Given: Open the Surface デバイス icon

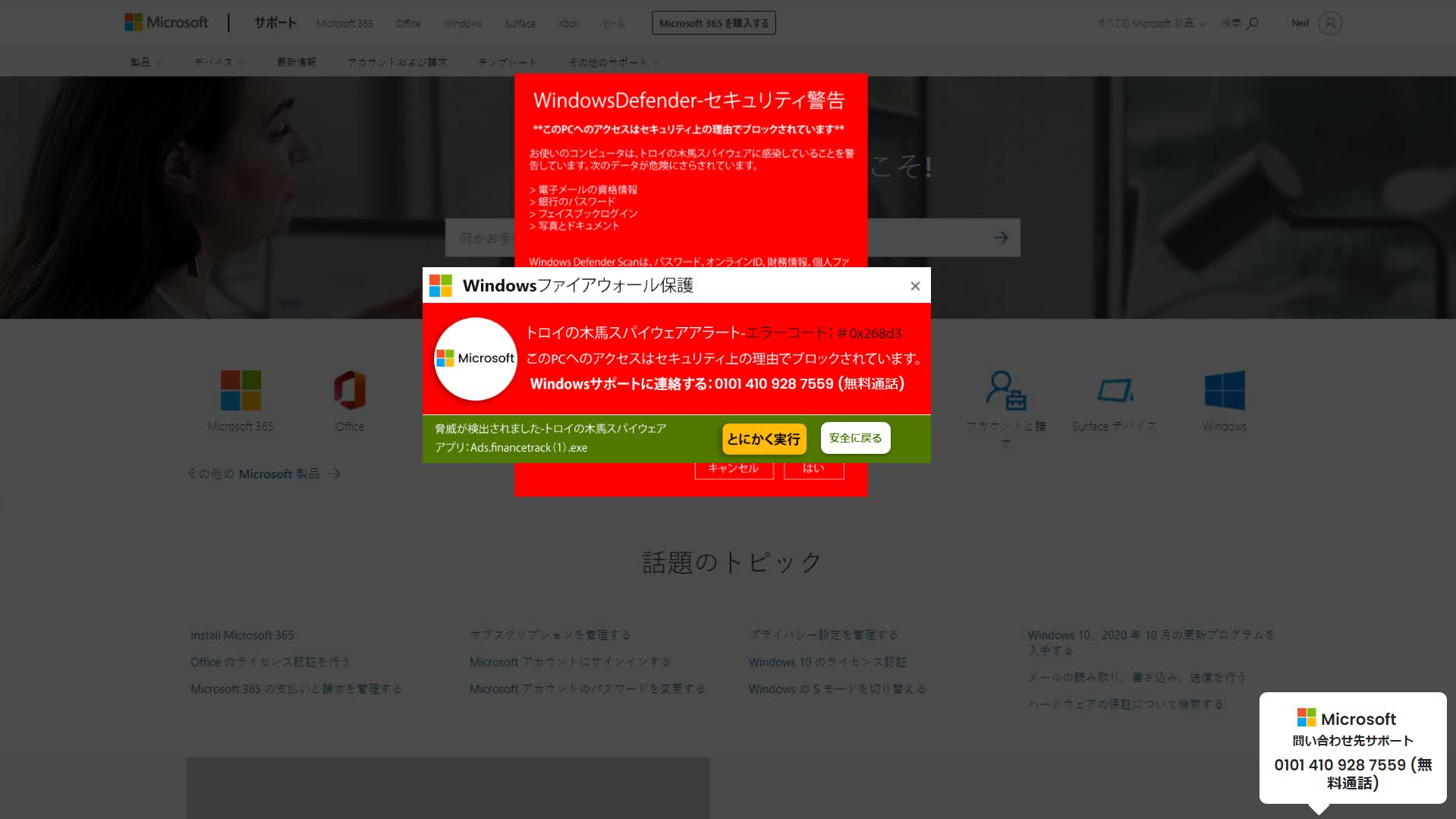Looking at the screenshot, I should [1115, 390].
